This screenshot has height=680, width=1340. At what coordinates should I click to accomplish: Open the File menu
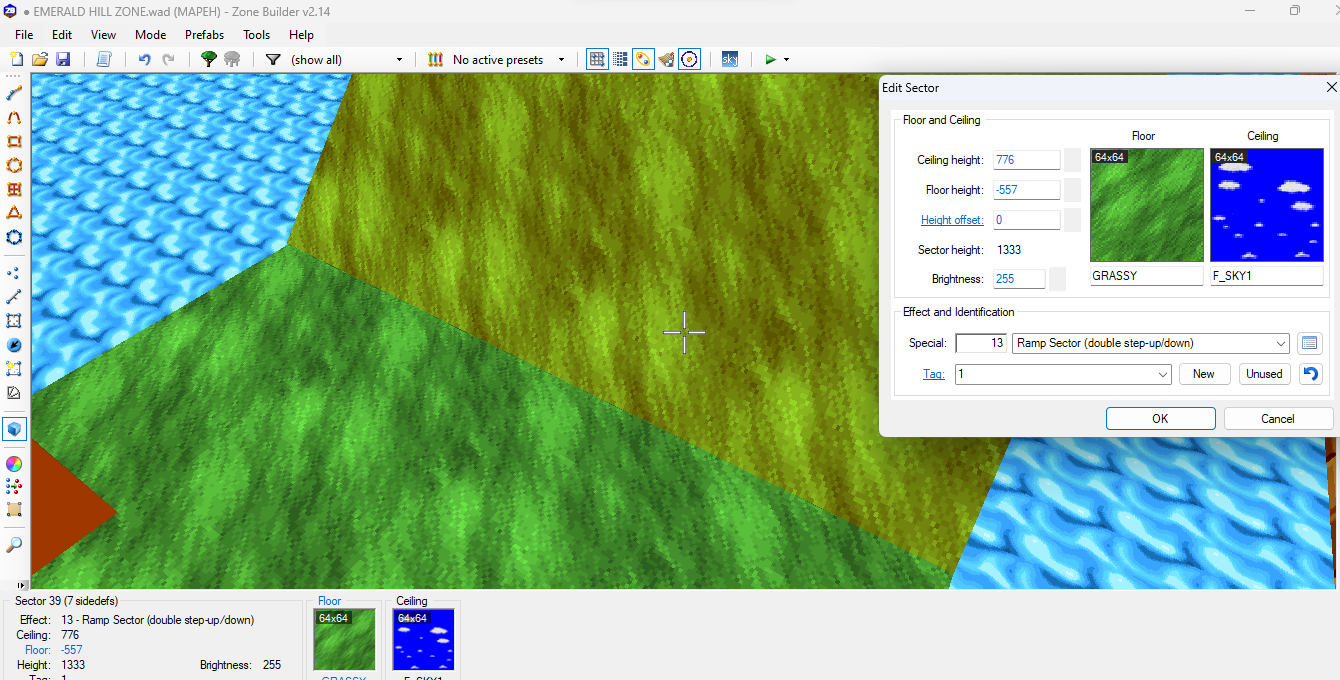(x=24, y=35)
